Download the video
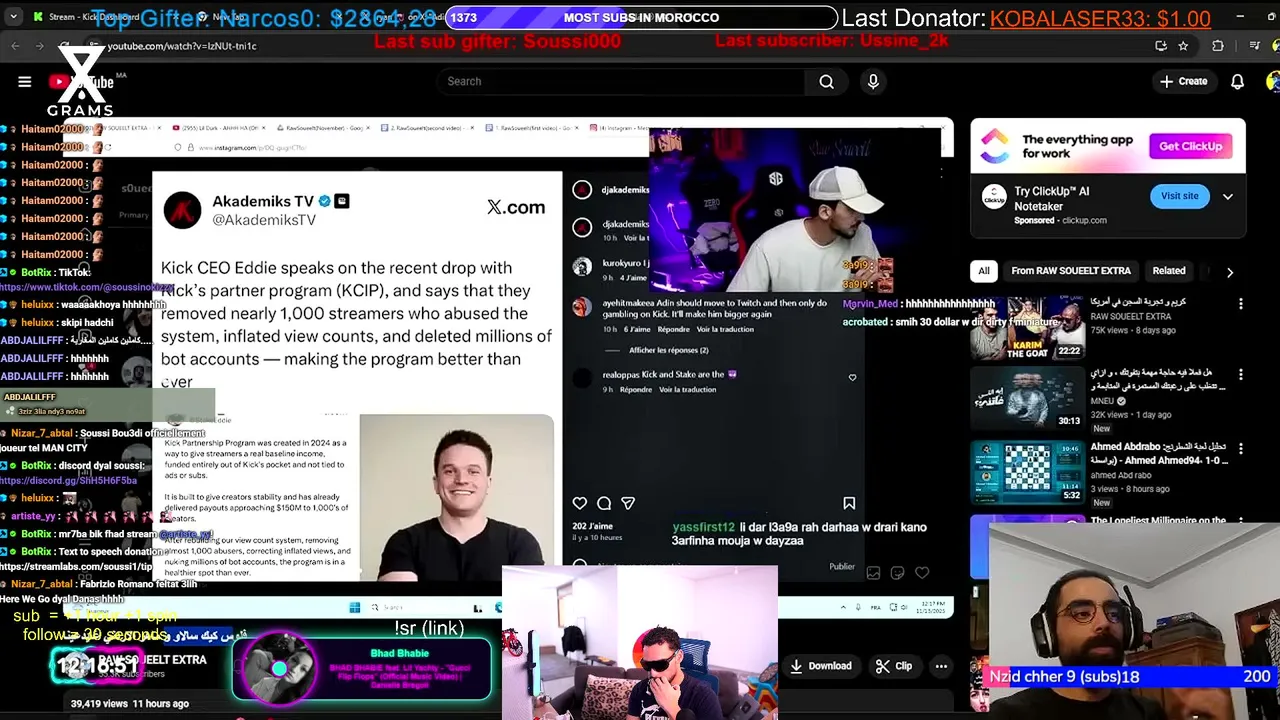Viewport: 1280px width, 720px height. [821, 666]
